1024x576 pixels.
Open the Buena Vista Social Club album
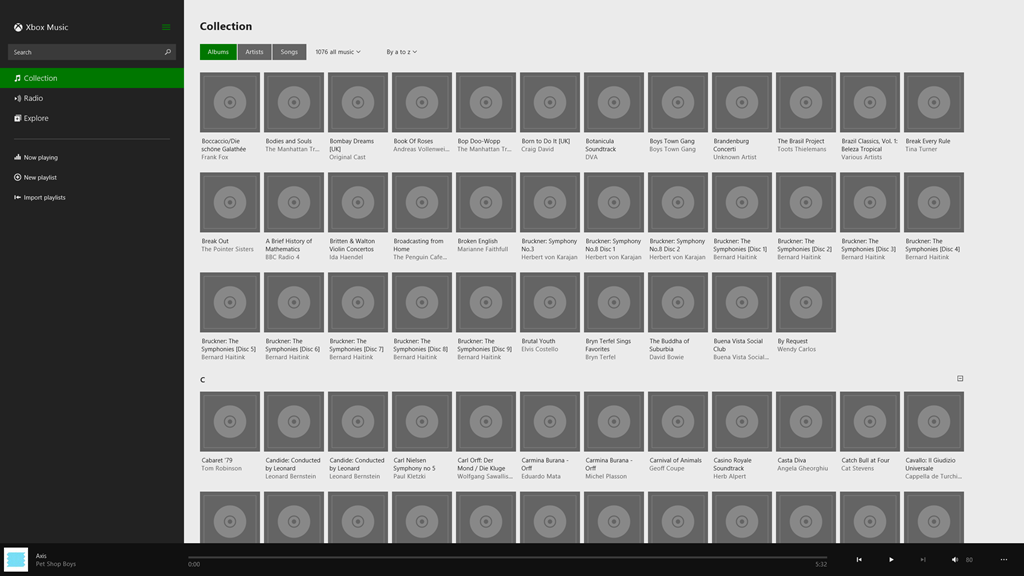coord(742,302)
